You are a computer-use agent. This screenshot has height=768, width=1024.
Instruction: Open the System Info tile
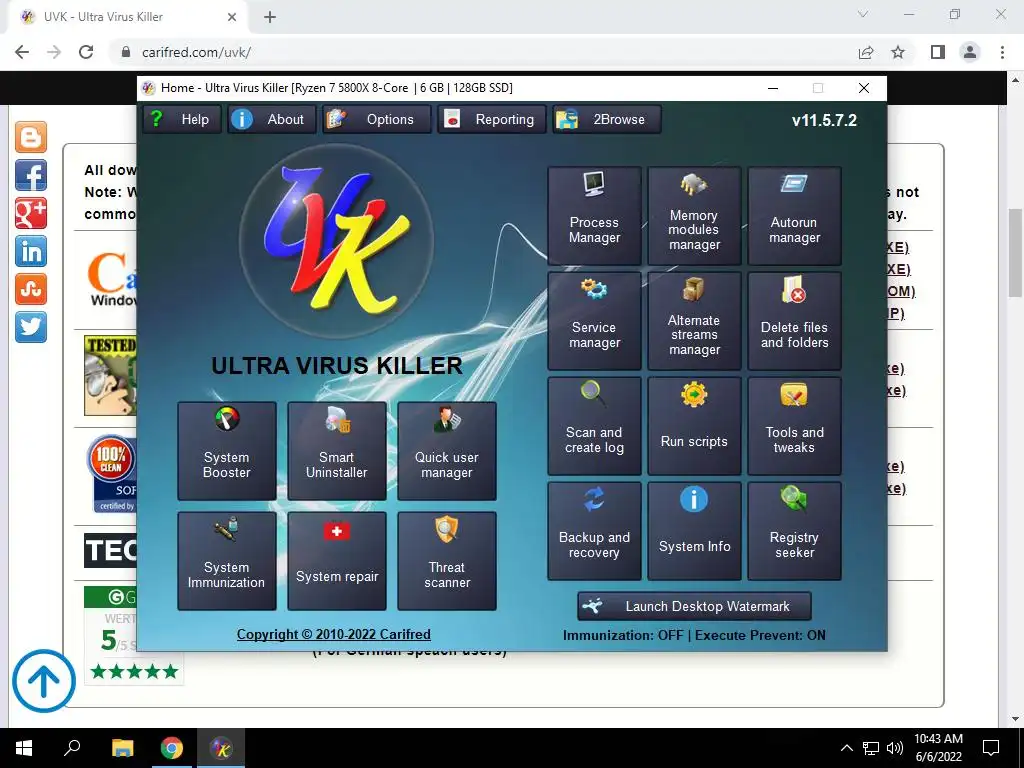tap(694, 531)
